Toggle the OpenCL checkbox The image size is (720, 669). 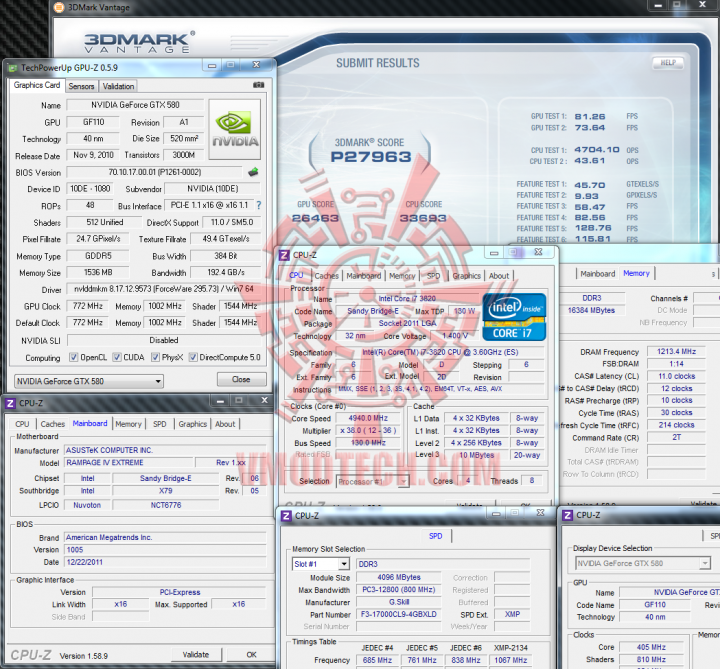[73, 357]
